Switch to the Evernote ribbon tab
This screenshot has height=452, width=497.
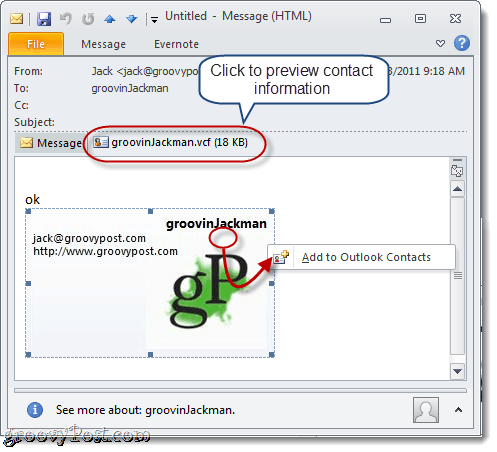[176, 44]
